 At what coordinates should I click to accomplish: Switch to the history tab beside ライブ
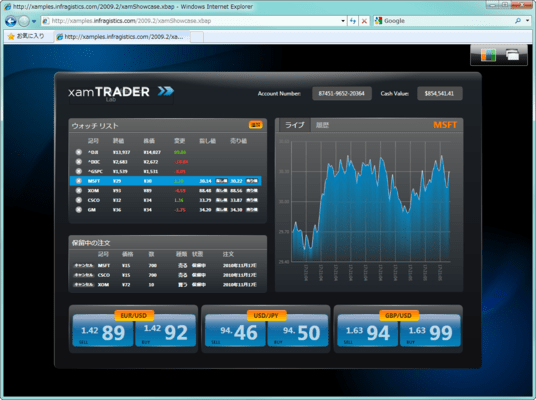click(322, 125)
